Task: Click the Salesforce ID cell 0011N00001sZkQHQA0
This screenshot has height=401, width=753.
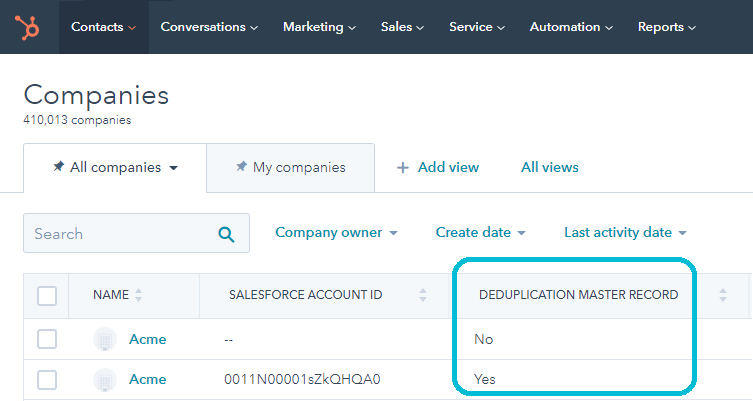Action: [x=302, y=379]
